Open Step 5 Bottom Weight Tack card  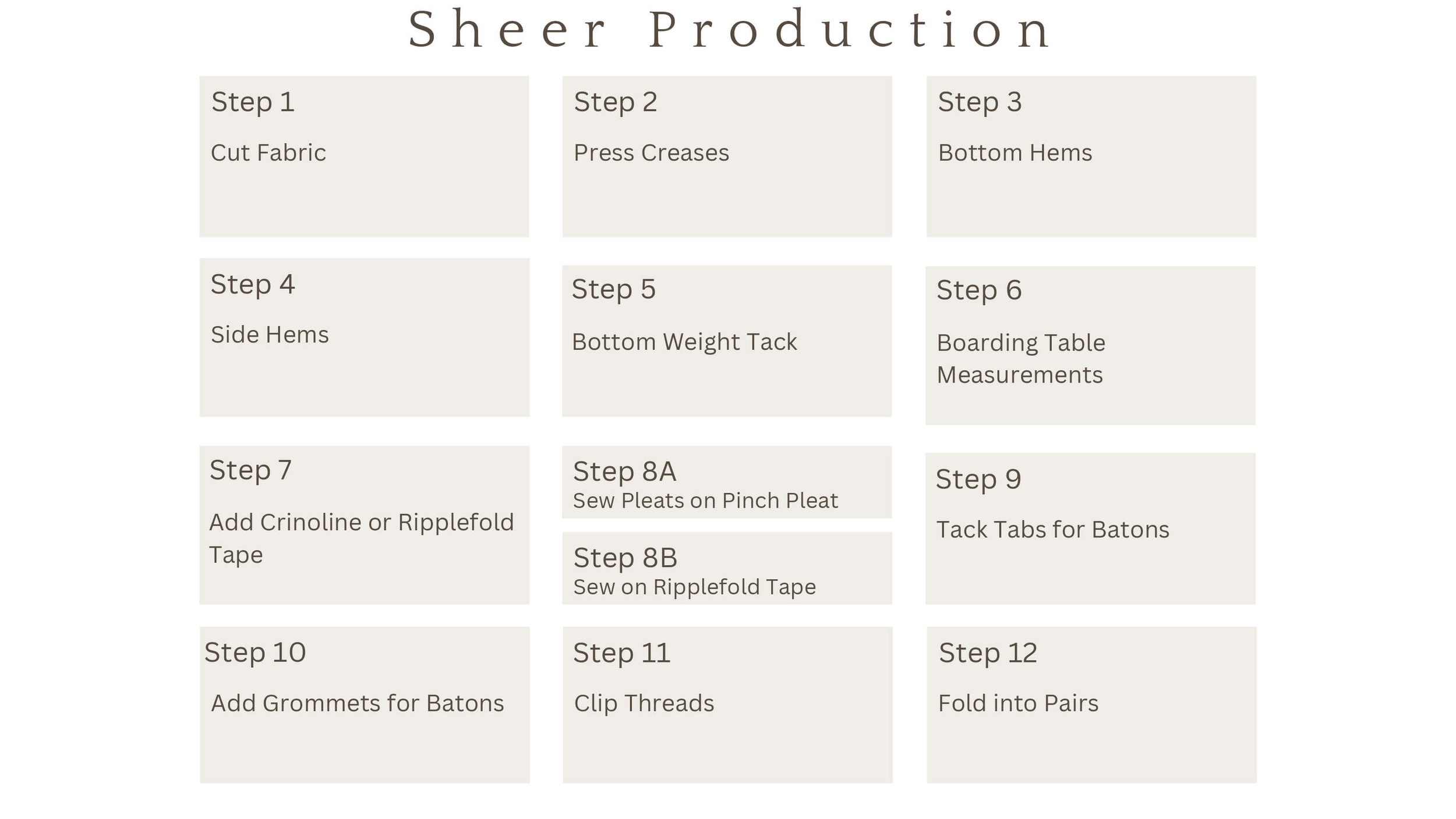727,341
